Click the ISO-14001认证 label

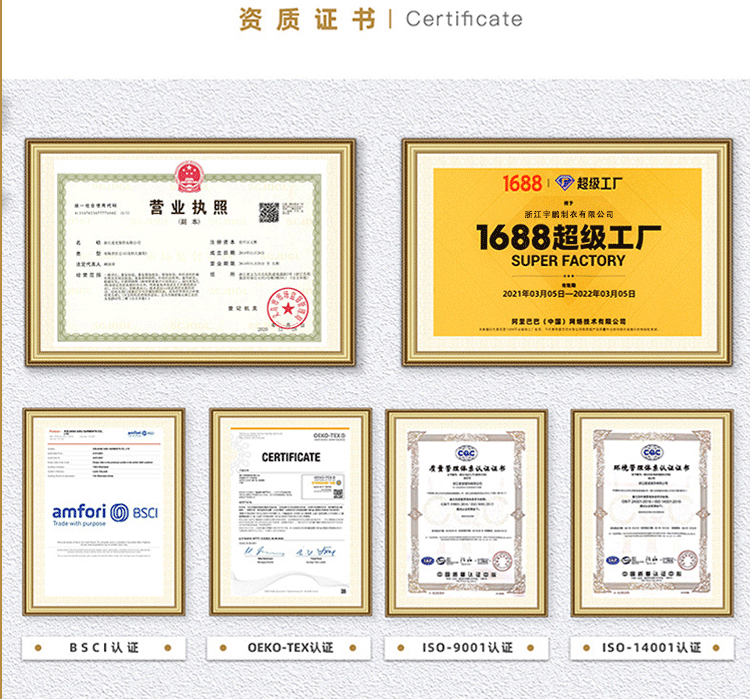[651, 648]
